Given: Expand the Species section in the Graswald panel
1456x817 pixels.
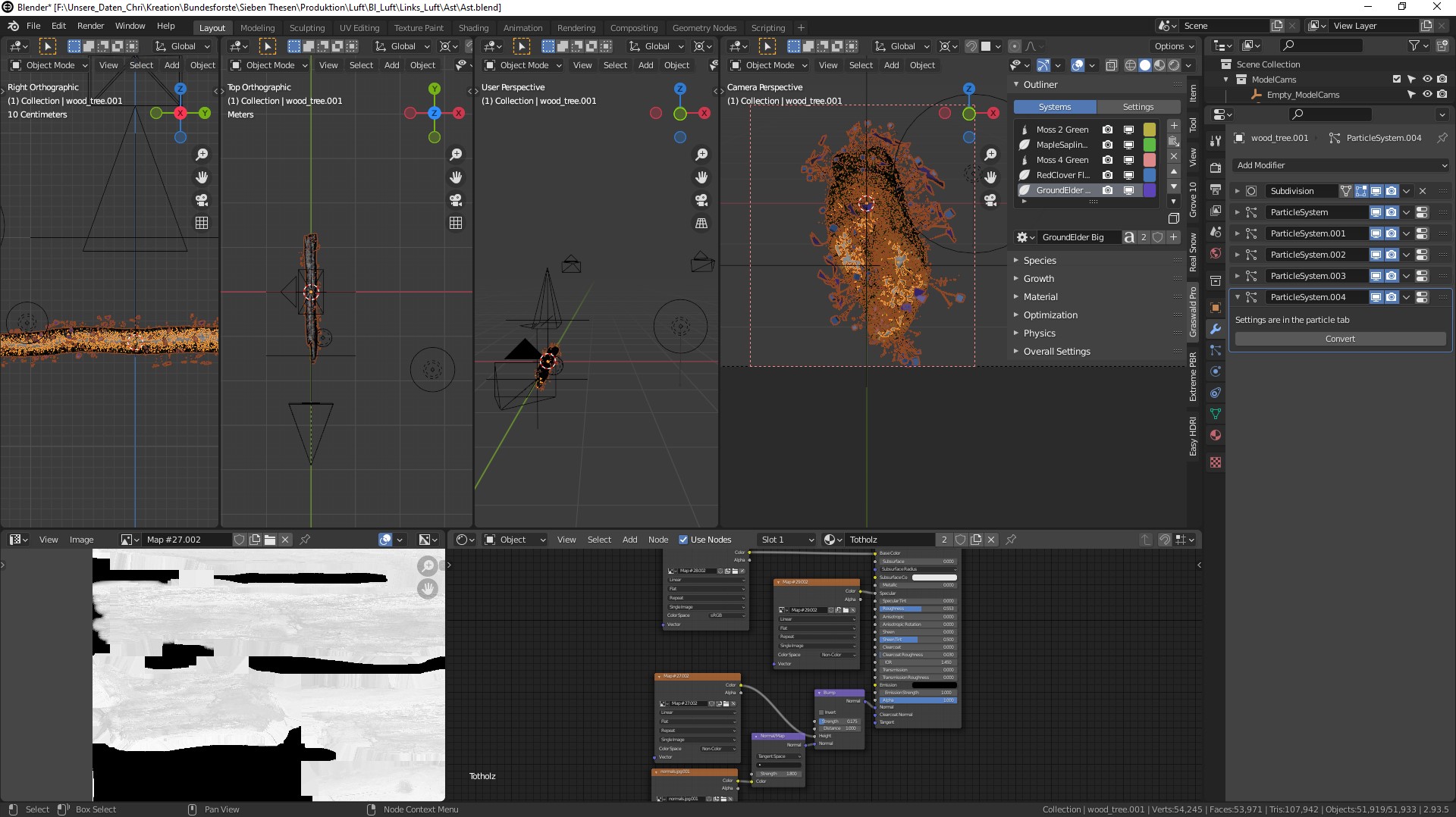Looking at the screenshot, I should [1039, 260].
